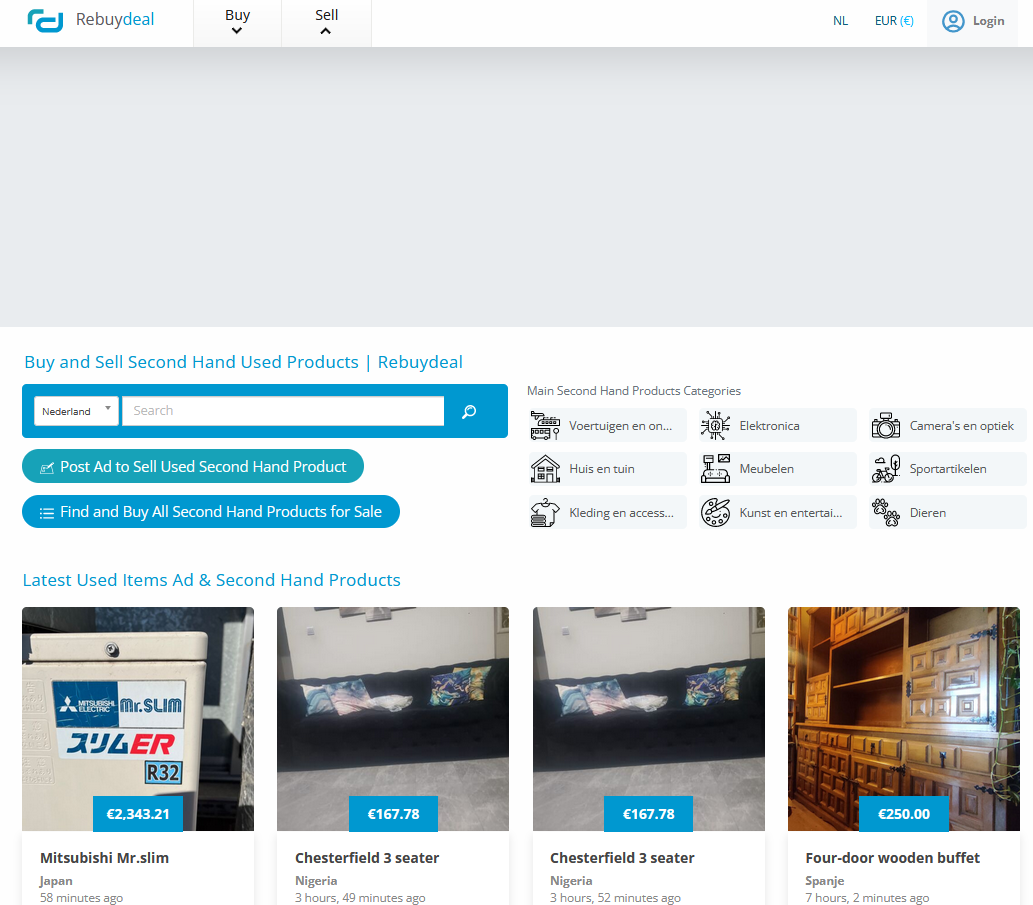Click the magnifier search icon
The height and width of the screenshot is (905, 1033).
[469, 411]
